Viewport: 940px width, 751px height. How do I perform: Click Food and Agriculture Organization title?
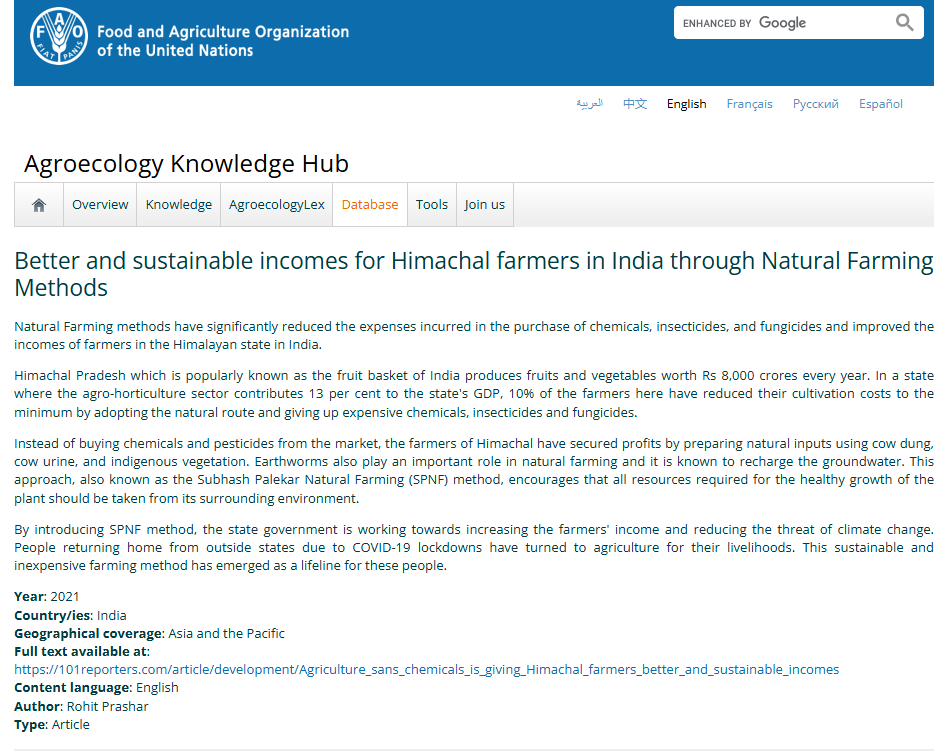(223, 41)
